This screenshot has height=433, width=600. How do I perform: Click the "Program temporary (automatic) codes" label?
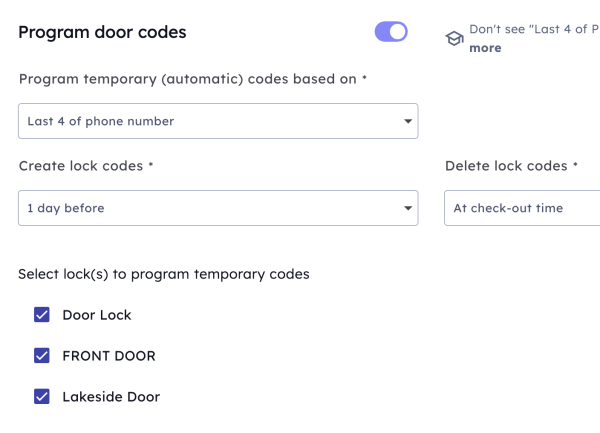coord(188,79)
